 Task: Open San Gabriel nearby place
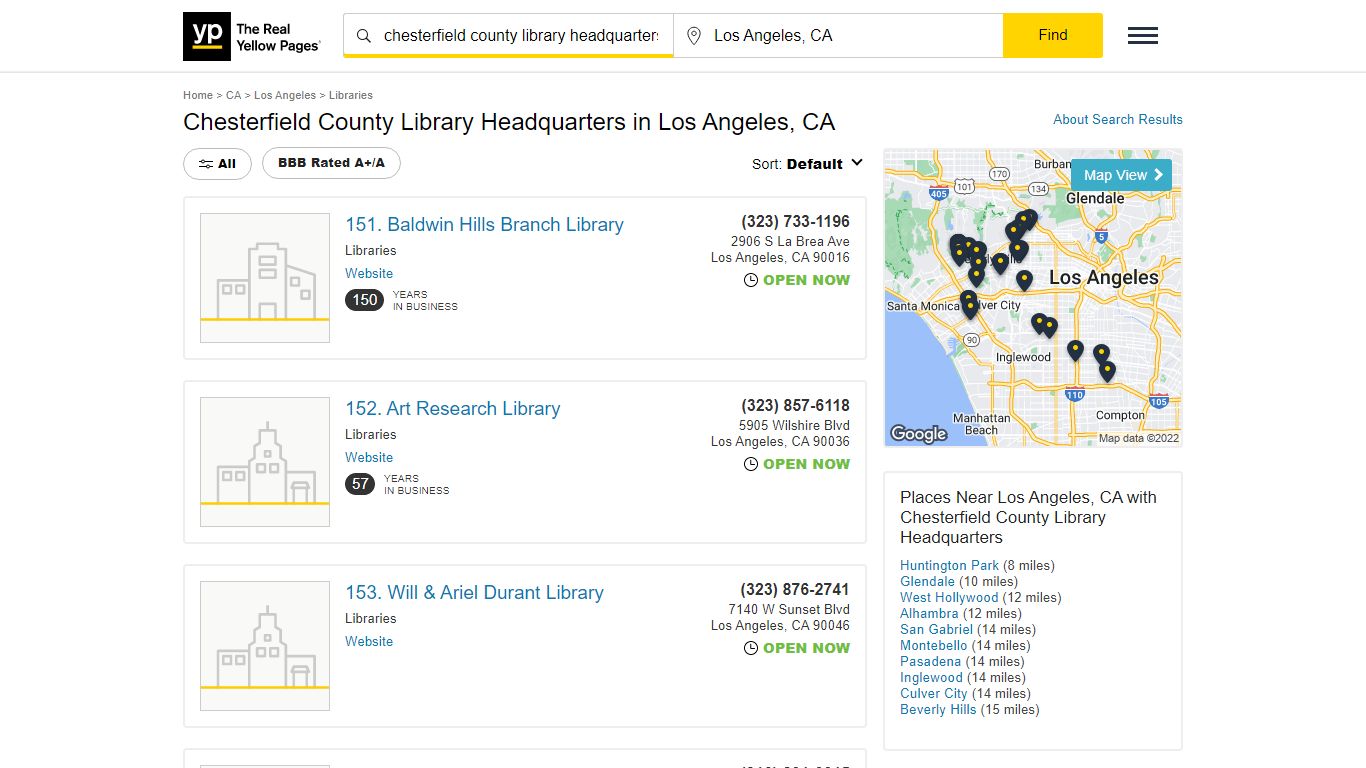936,629
